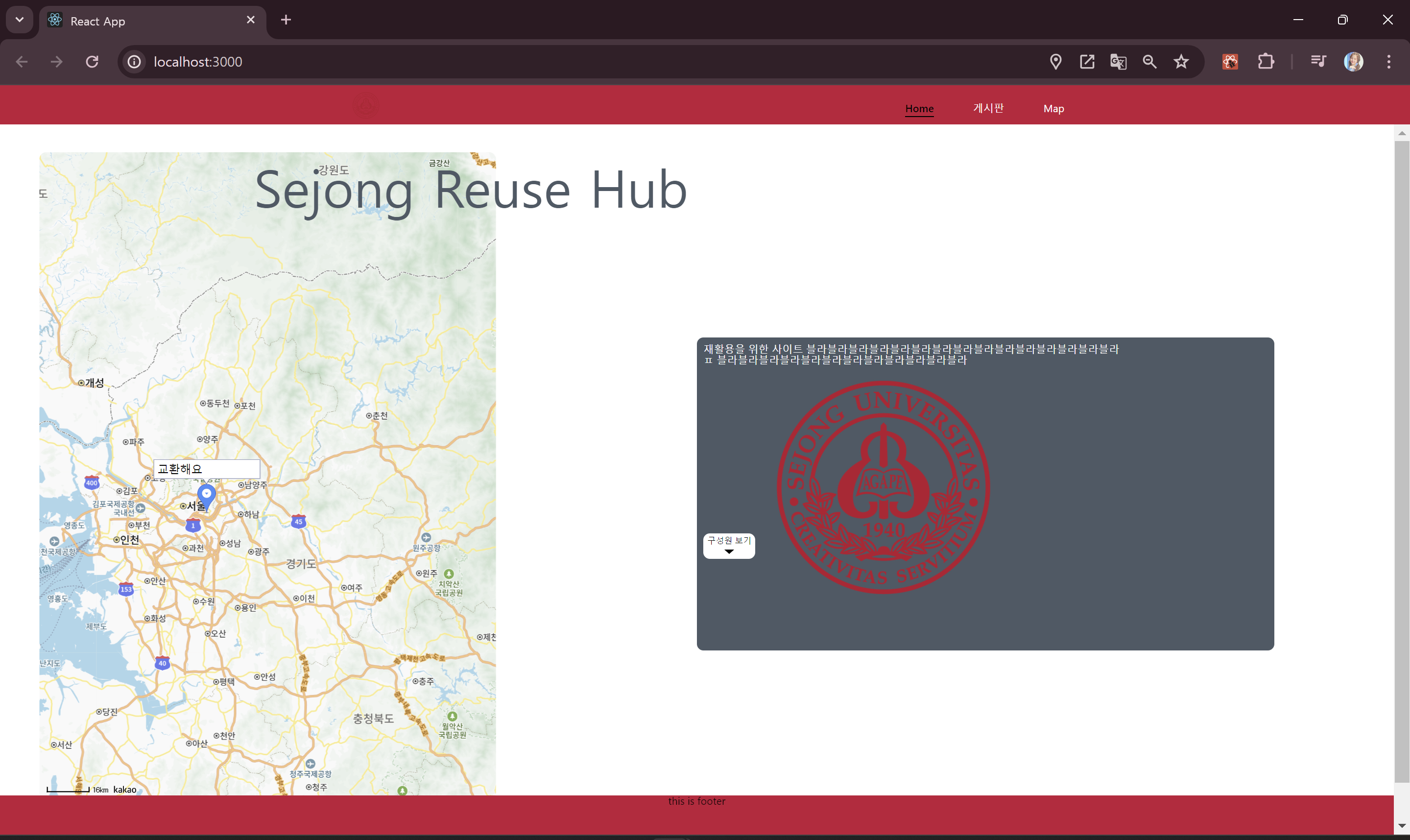The width and height of the screenshot is (1410, 840).
Task: Open the 게시판 nav link
Action: [x=988, y=108]
